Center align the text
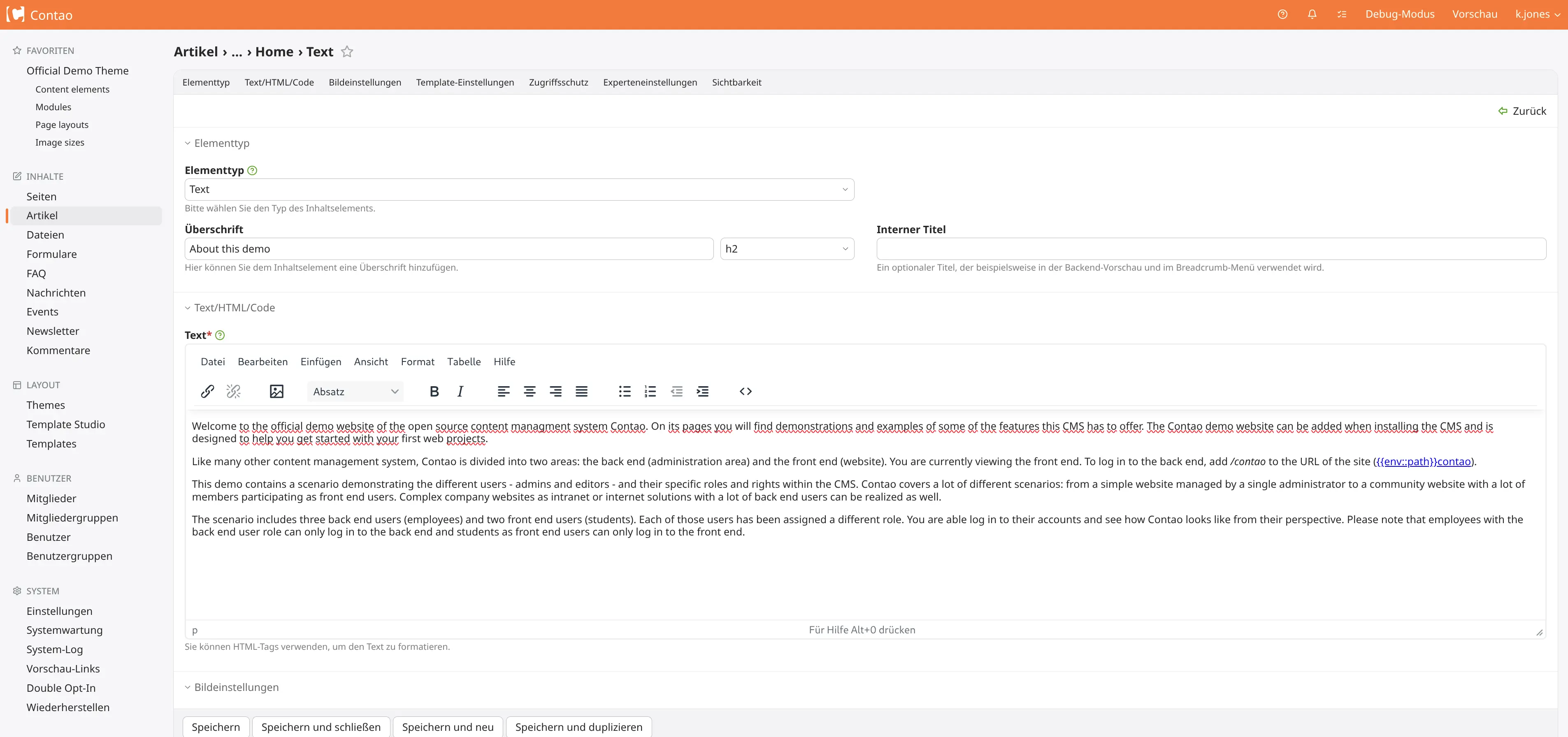Viewport: 1568px width, 737px height. (530, 391)
